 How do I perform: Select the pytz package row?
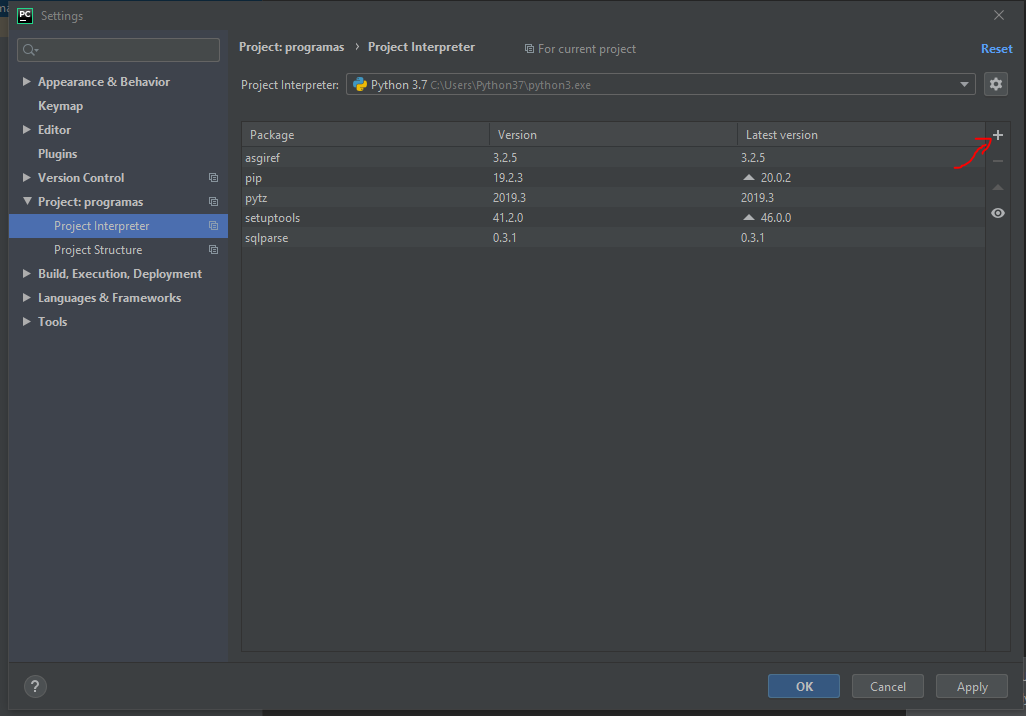(613, 198)
